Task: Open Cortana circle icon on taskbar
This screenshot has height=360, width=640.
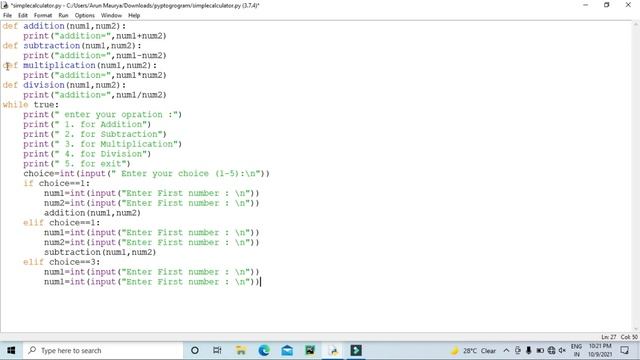Action: pos(195,350)
